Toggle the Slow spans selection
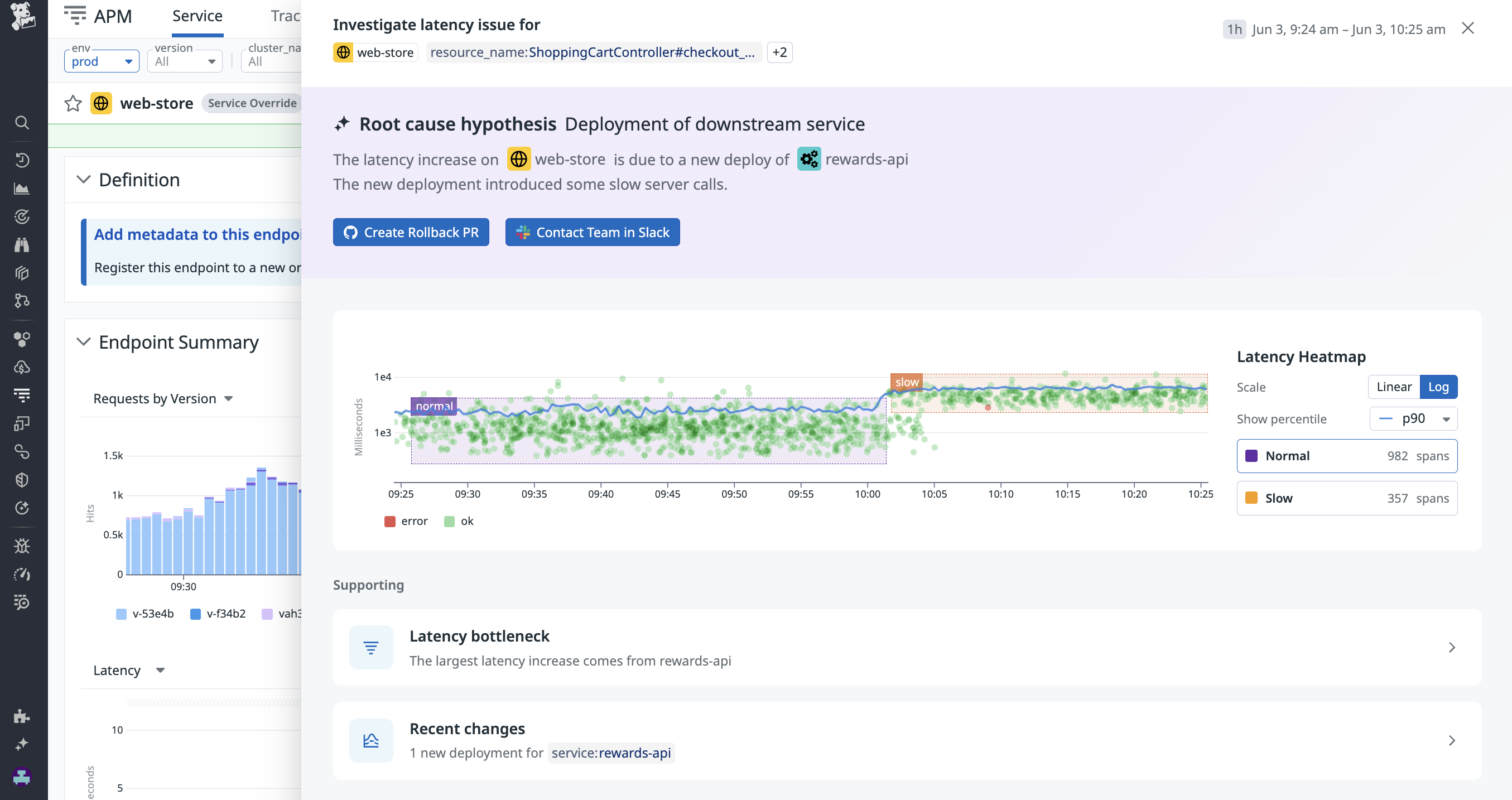 click(1346, 498)
